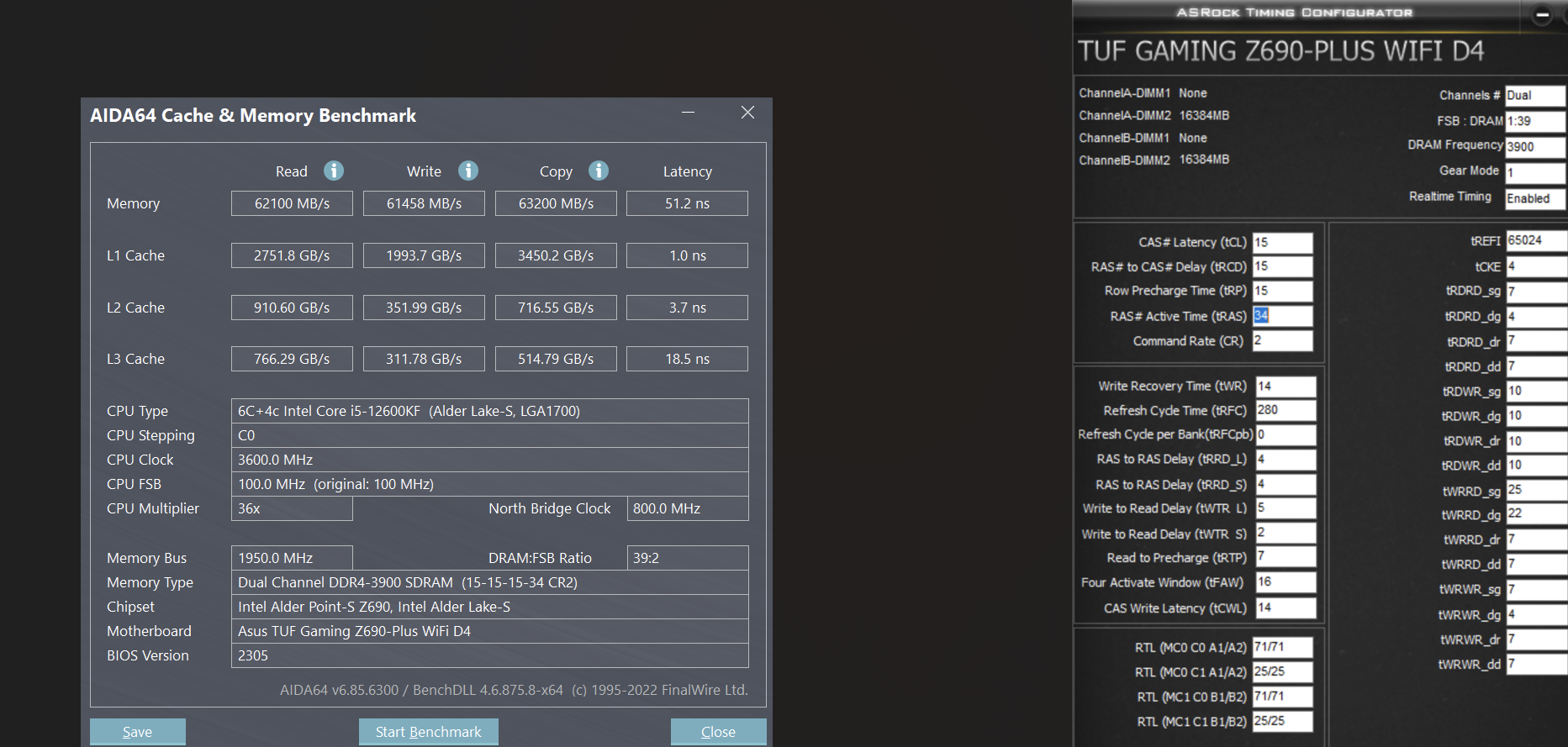Select L3 Cache Latency value 18.5 ns

point(688,359)
